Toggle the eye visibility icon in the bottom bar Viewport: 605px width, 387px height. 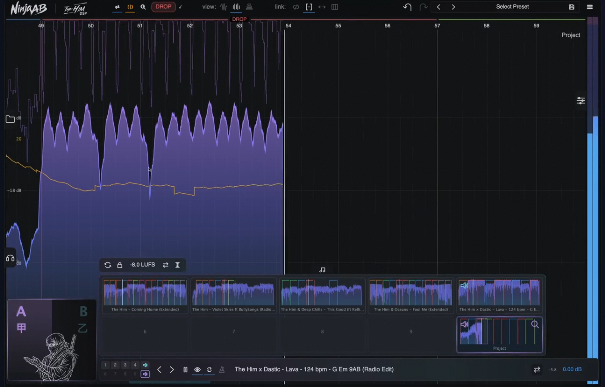[197, 370]
